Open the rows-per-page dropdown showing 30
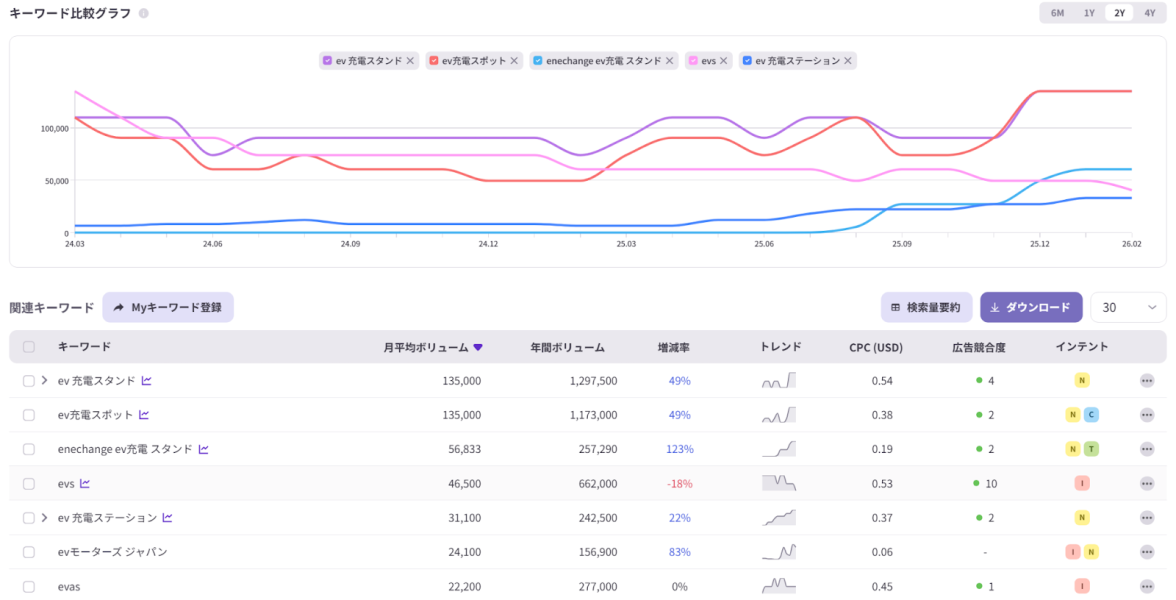This screenshot has width=1176, height=600. pyautogui.click(x=1128, y=308)
